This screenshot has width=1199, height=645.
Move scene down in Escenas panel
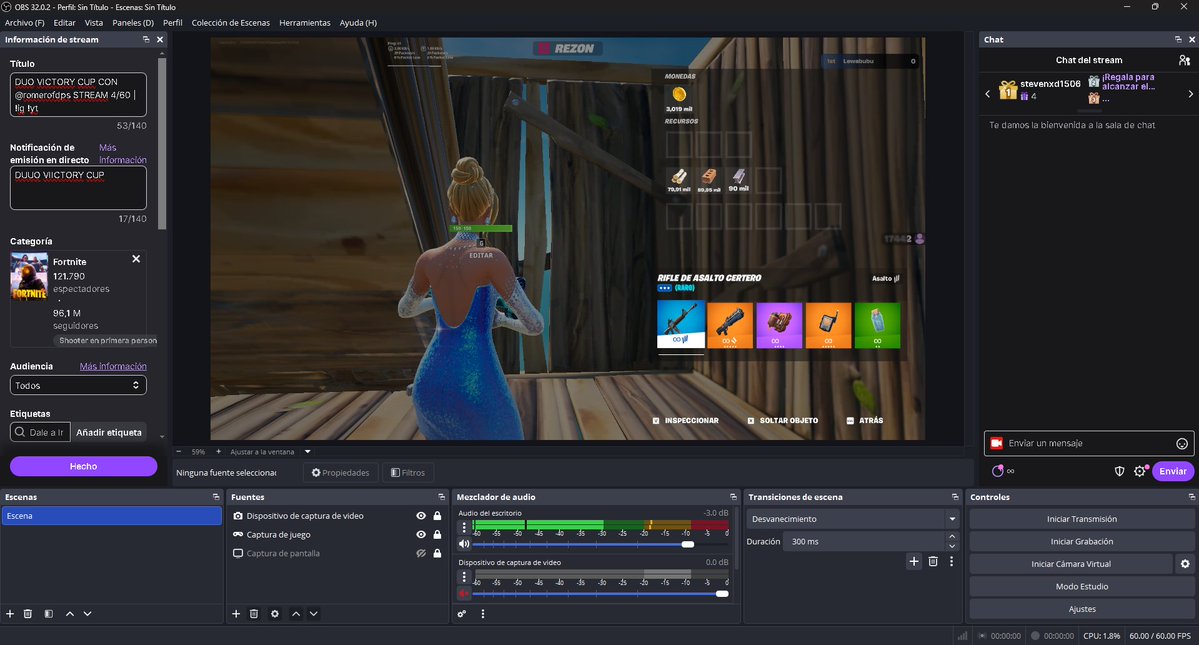[87, 614]
